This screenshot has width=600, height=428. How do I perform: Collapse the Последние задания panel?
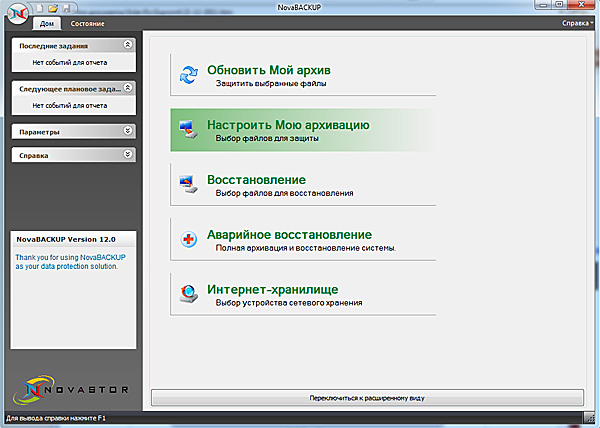point(126,45)
